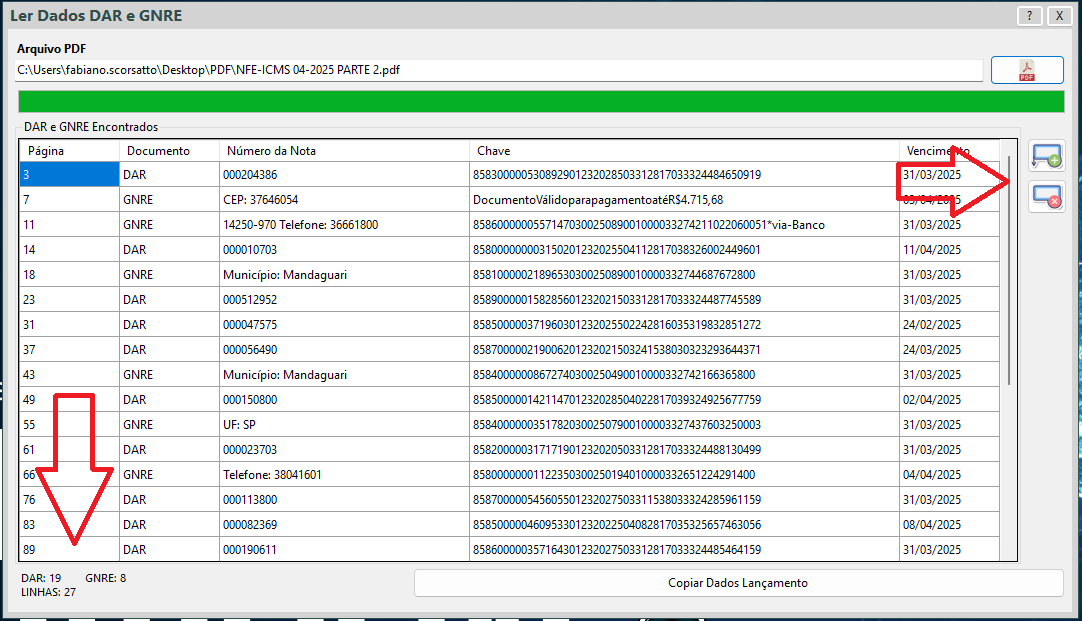
Task: Click the Documento column header
Action: pos(169,151)
